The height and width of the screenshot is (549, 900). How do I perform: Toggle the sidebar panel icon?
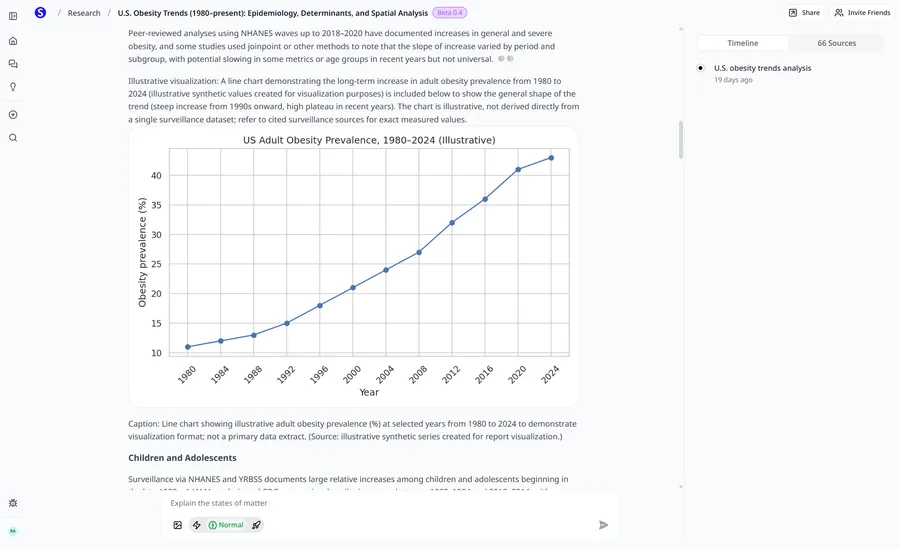13,16
